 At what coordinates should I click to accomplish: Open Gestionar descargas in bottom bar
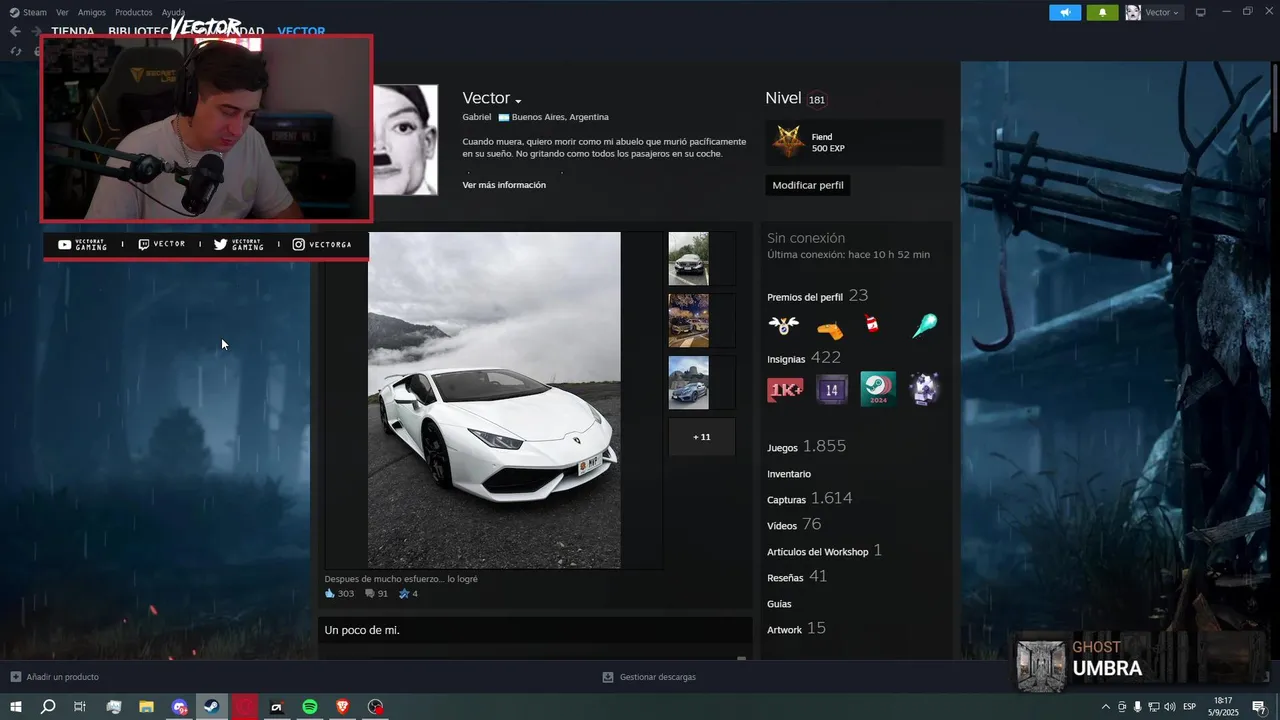tap(649, 677)
